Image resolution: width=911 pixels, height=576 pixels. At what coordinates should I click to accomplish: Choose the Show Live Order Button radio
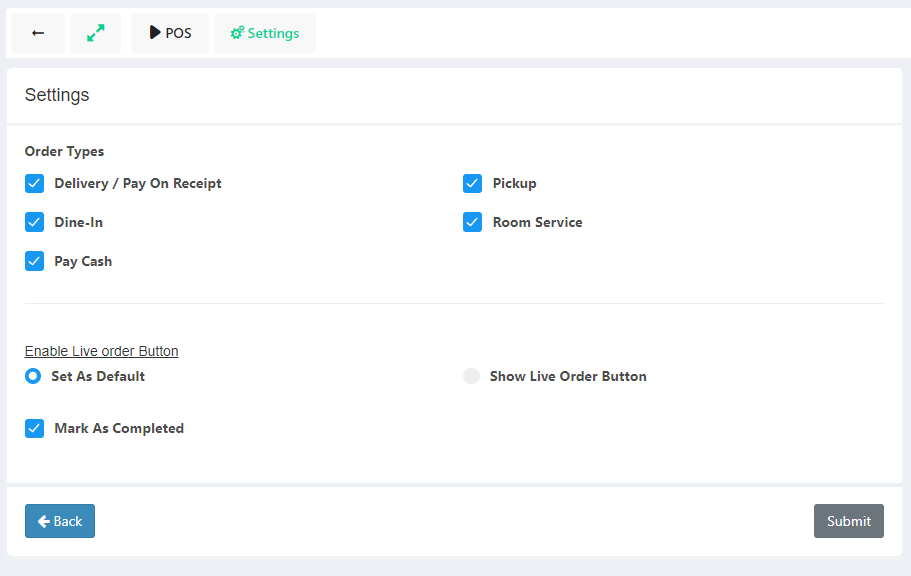(471, 376)
